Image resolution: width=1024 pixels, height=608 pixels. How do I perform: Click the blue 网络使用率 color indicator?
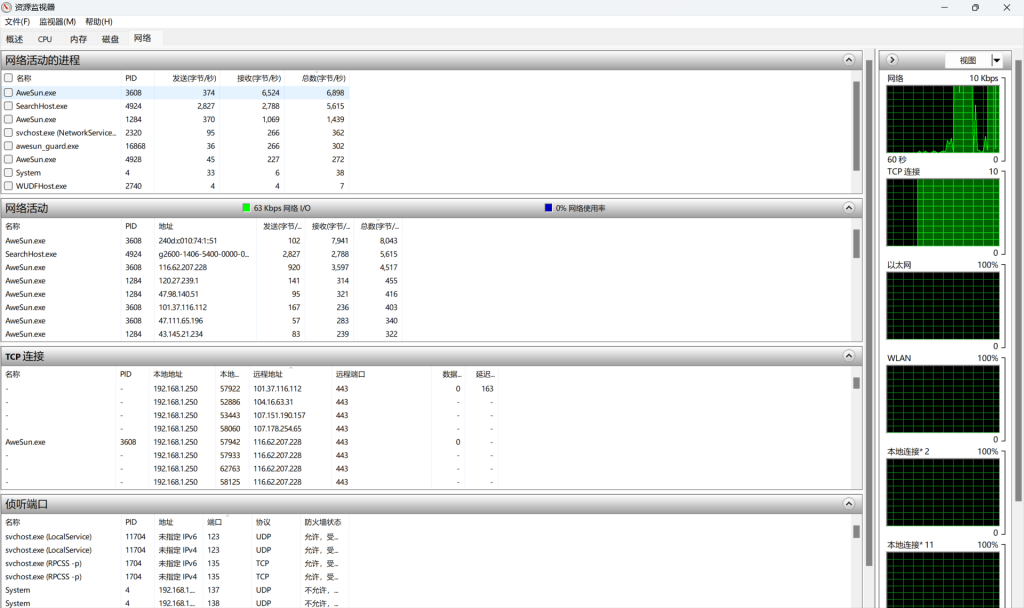tap(548, 208)
